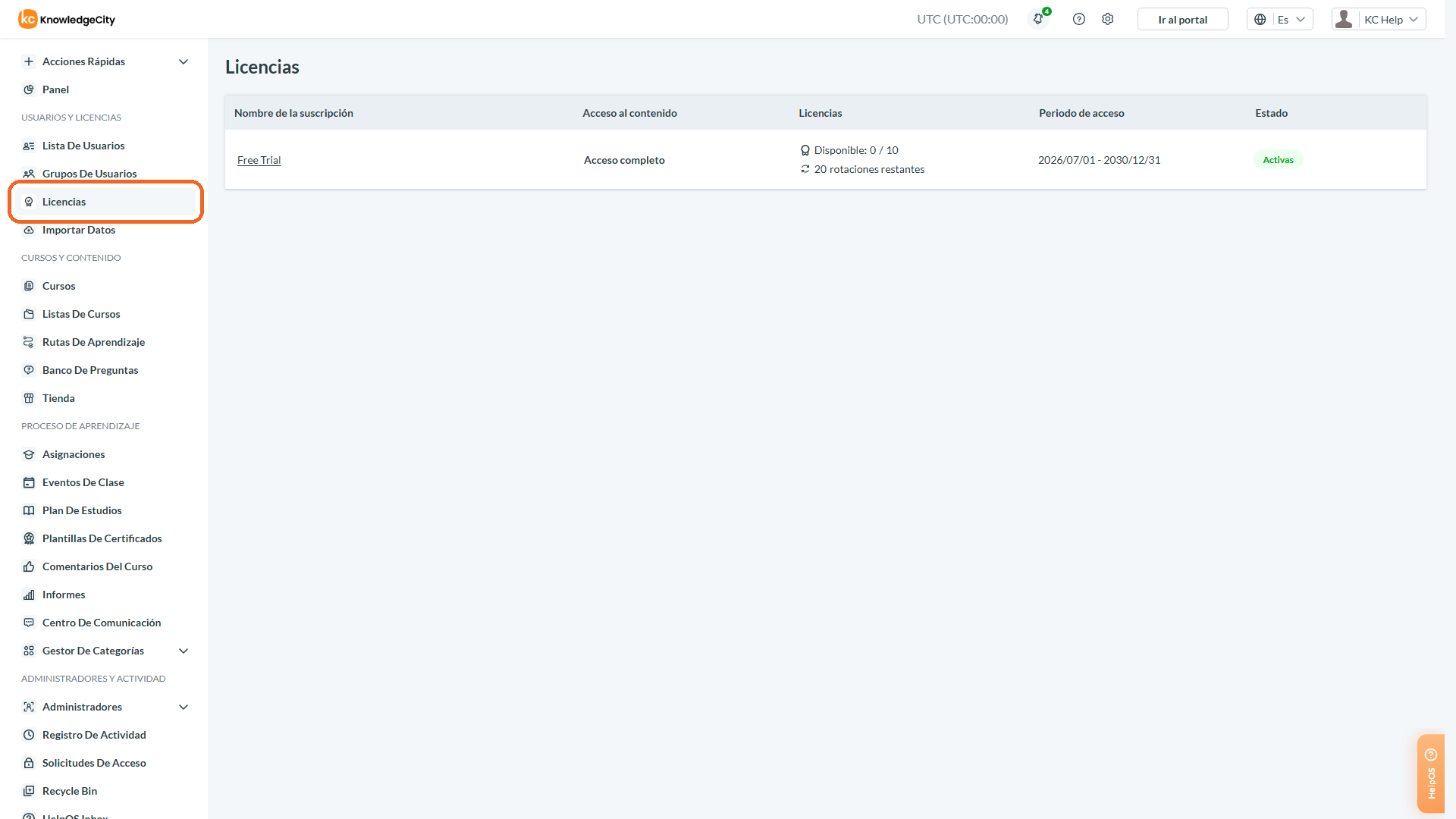Click the Periodo de acceso column header

click(x=1081, y=113)
